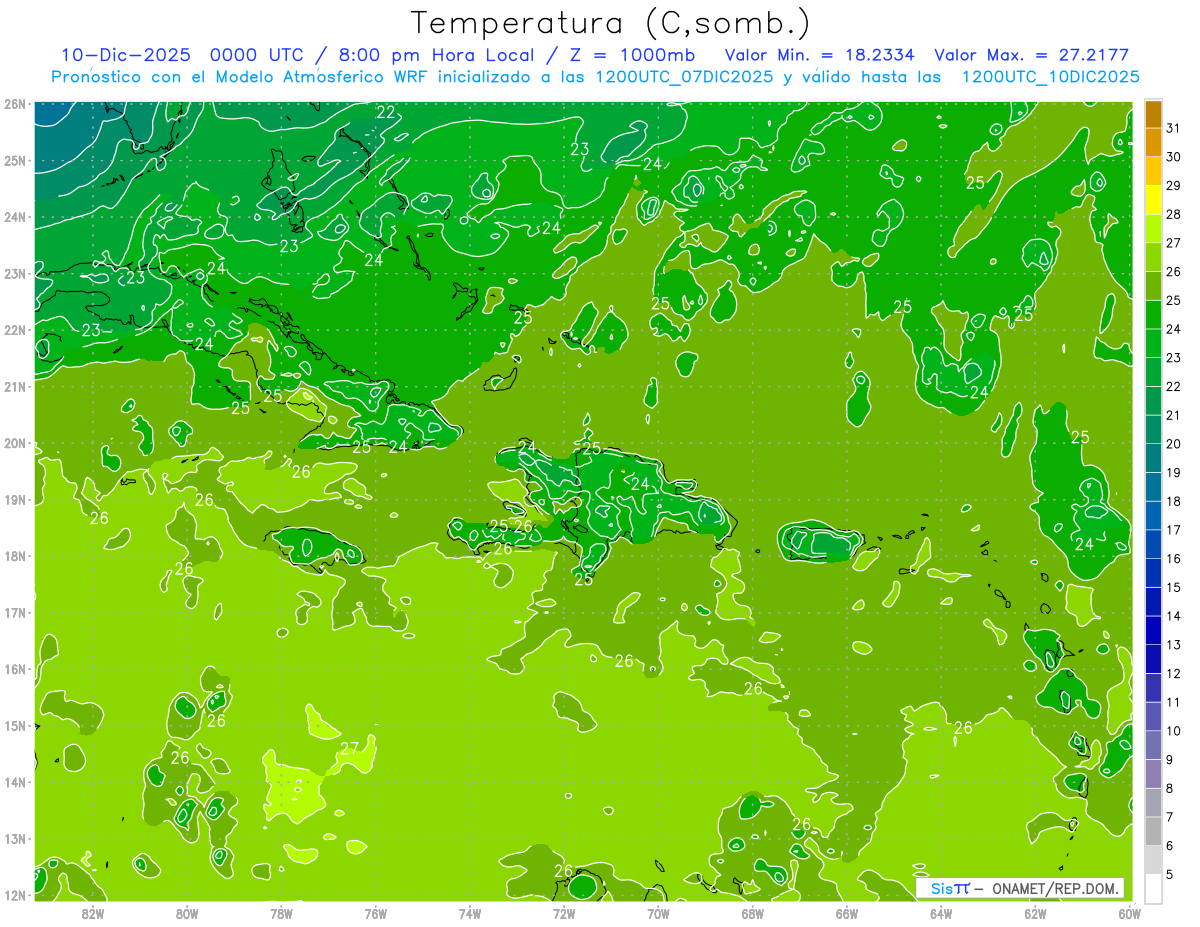Click the '27' contour label on the map

tap(349, 748)
